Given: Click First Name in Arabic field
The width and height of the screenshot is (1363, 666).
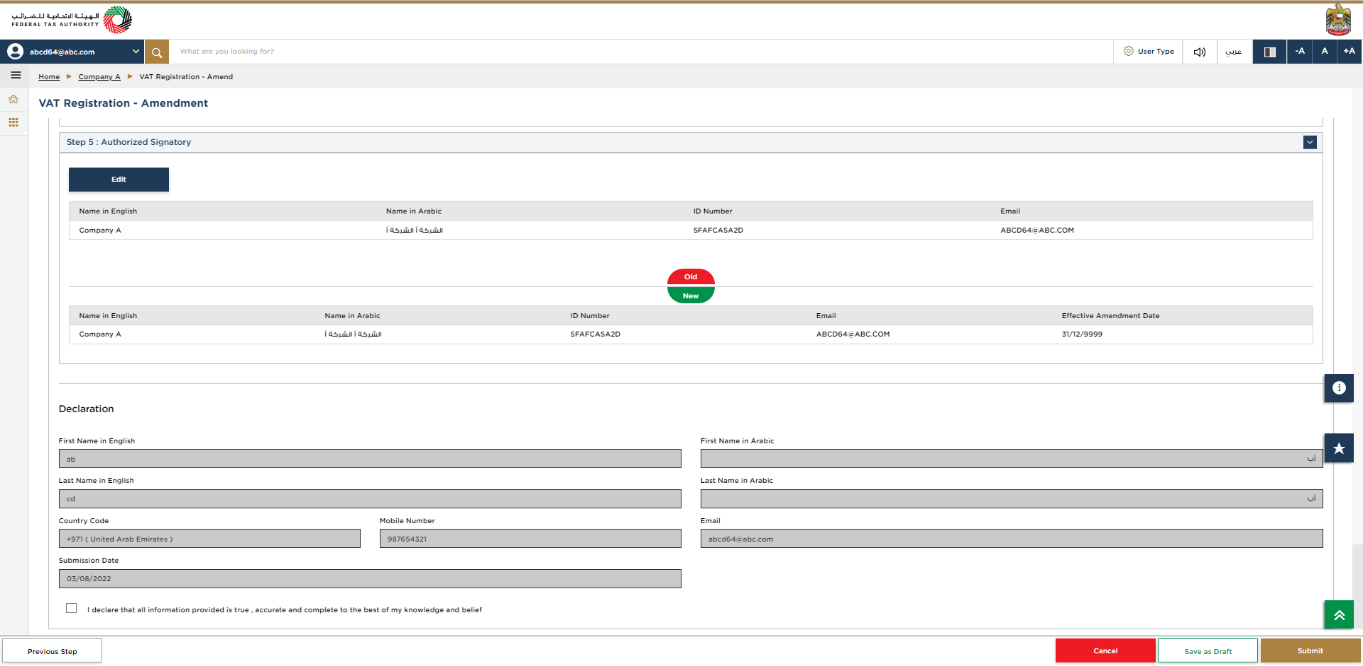Looking at the screenshot, I should tap(1011, 458).
